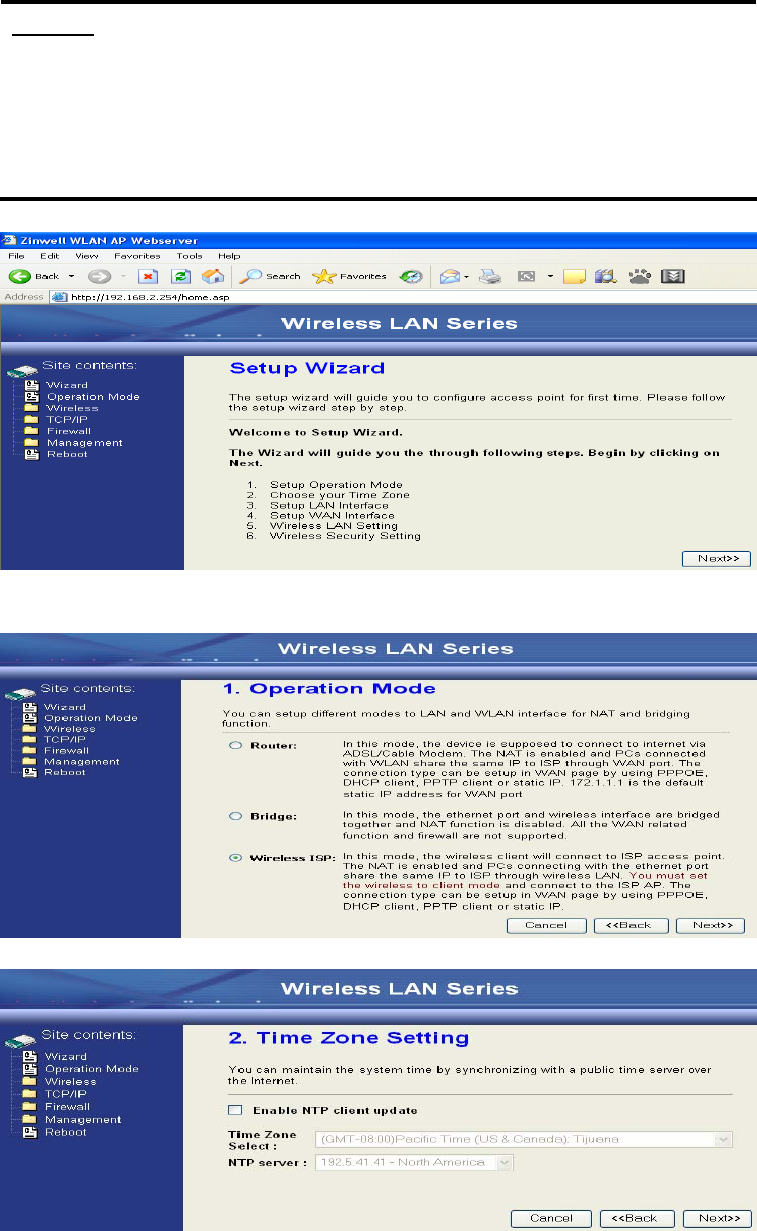757x1231 pixels.
Task: Click Operation Mode icon in Setup Wizard sidebar
Action: (32, 397)
